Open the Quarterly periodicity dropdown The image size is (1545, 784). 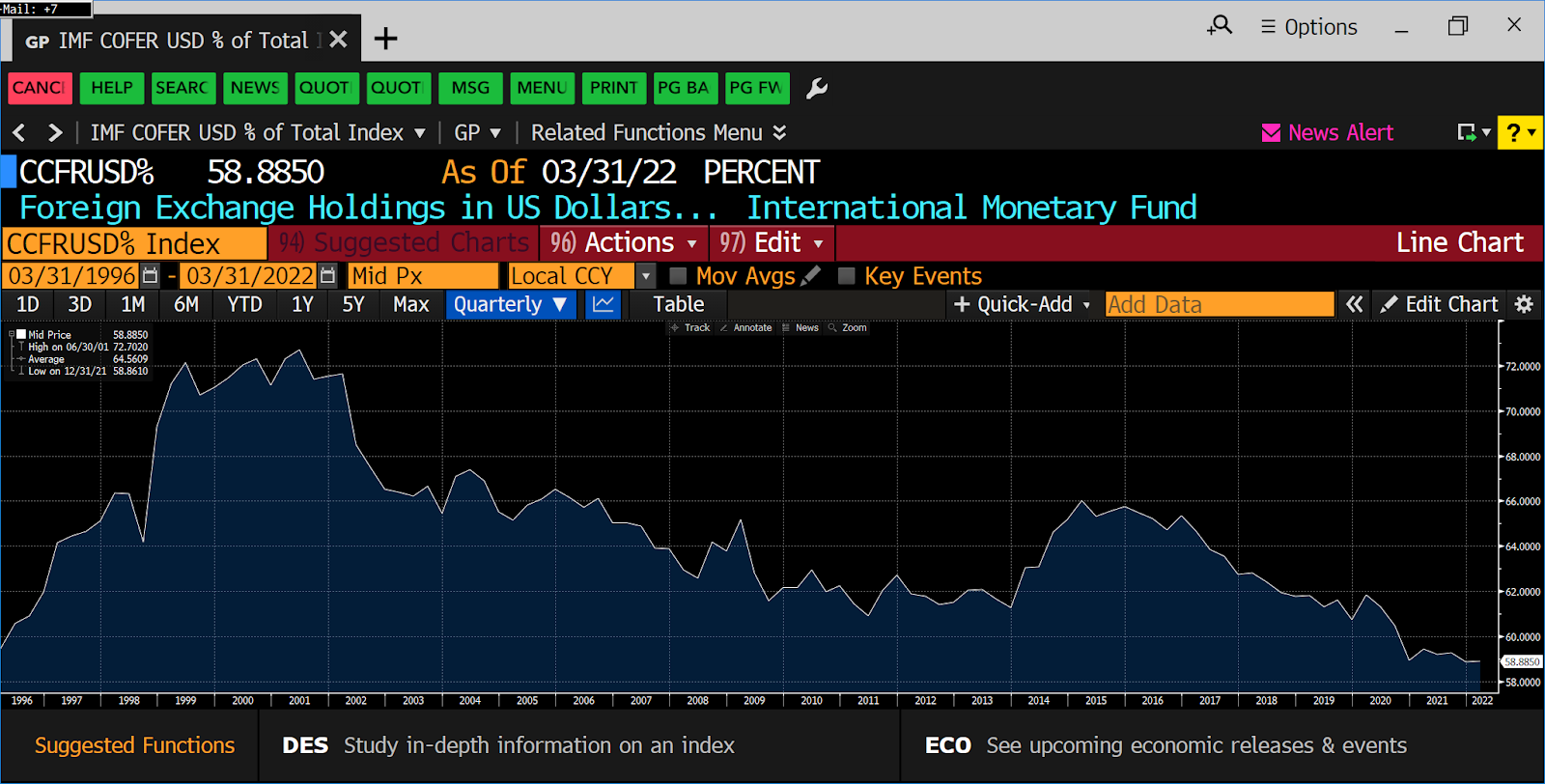coord(511,304)
